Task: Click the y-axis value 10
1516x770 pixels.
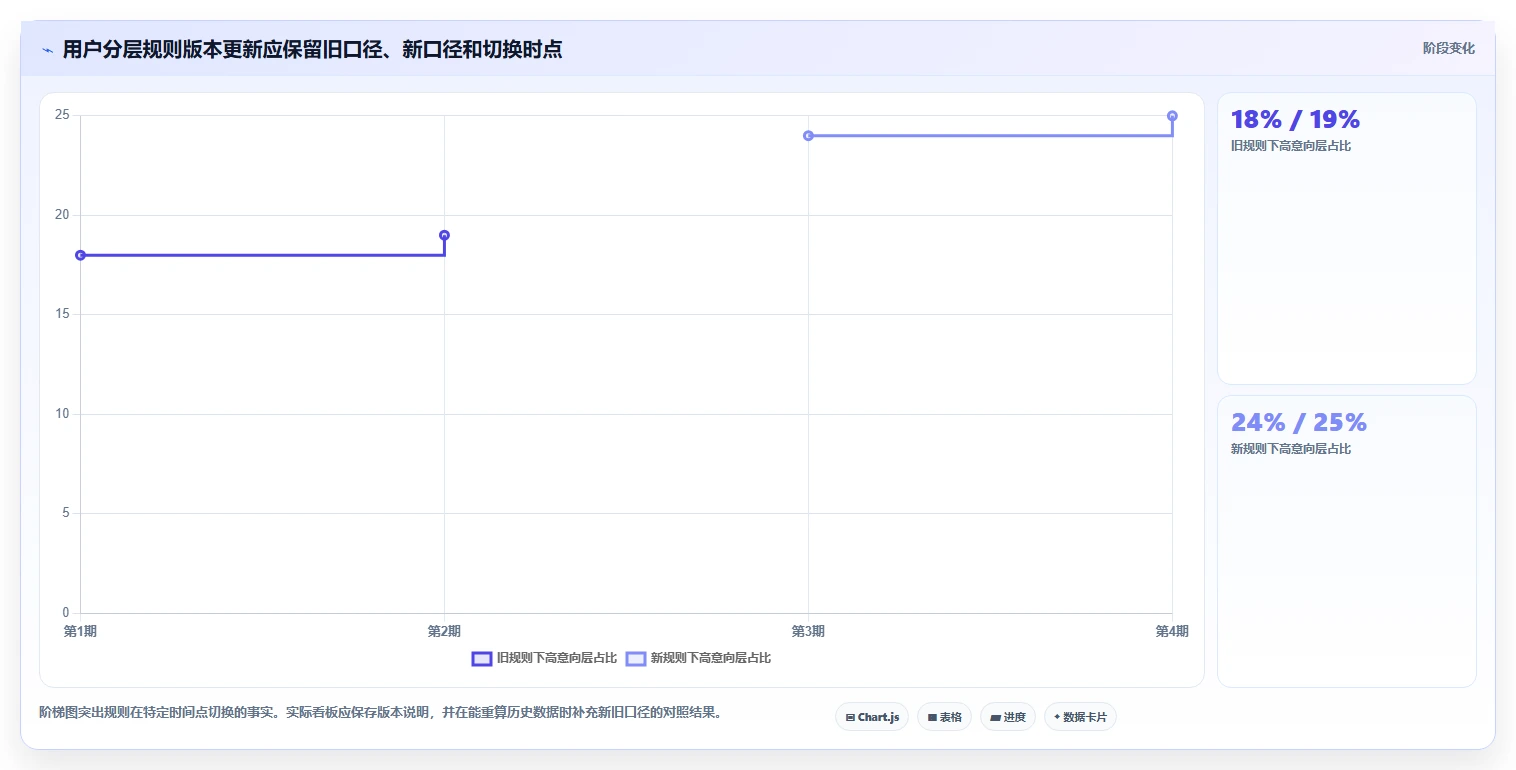Action: click(x=62, y=414)
